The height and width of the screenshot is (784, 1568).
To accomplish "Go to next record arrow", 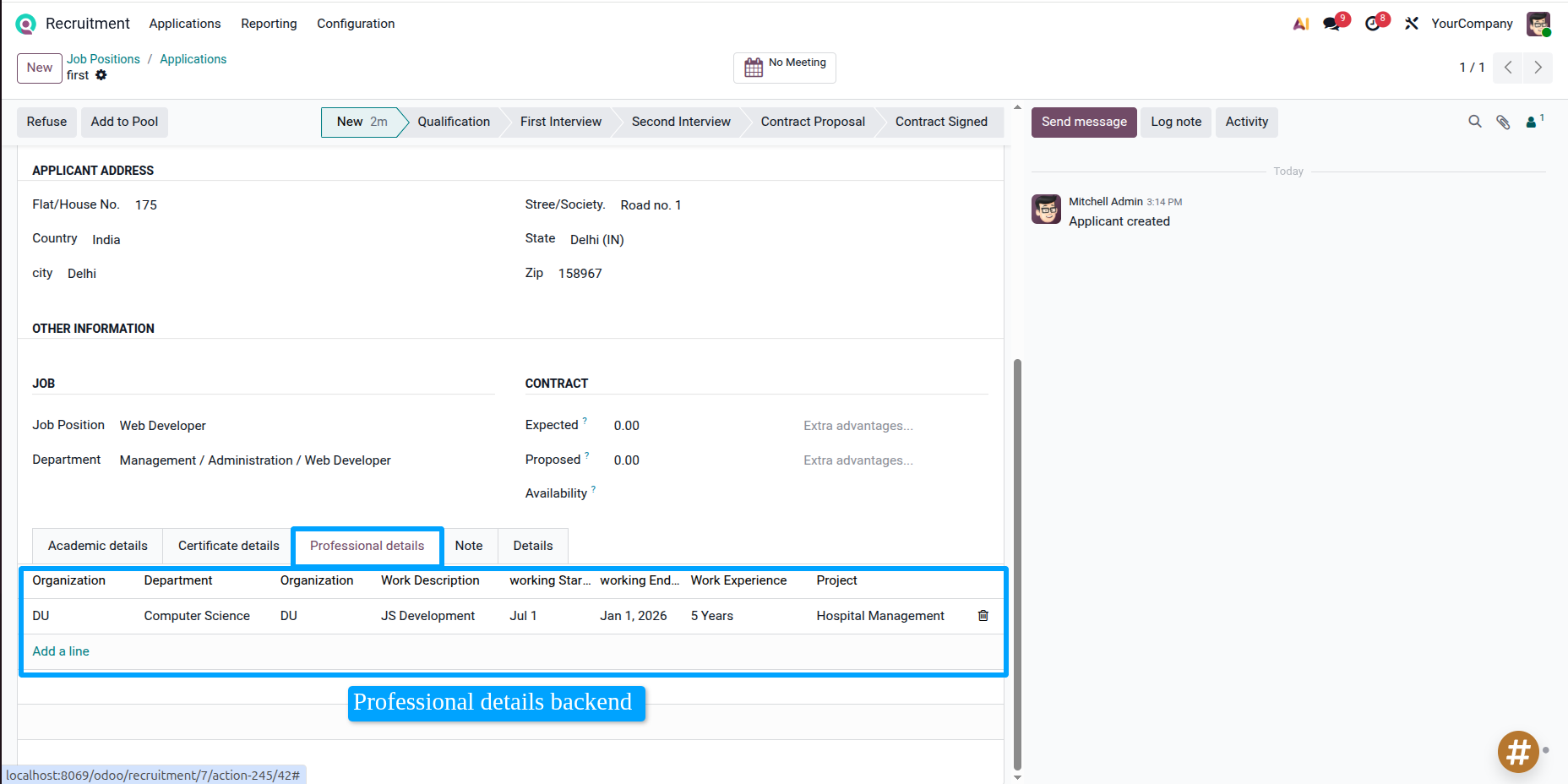I will [x=1538, y=68].
